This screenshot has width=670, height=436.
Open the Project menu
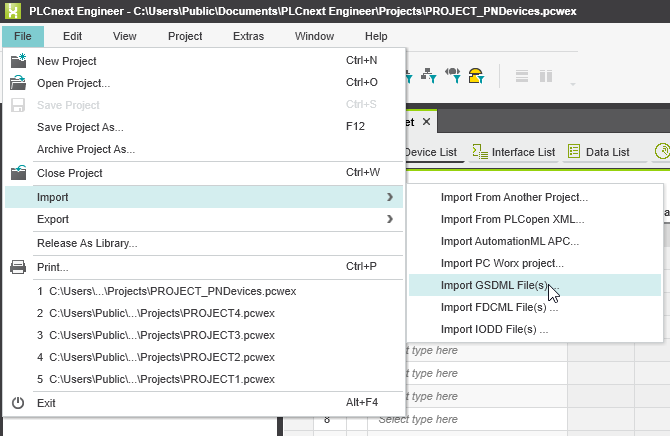tap(185, 36)
